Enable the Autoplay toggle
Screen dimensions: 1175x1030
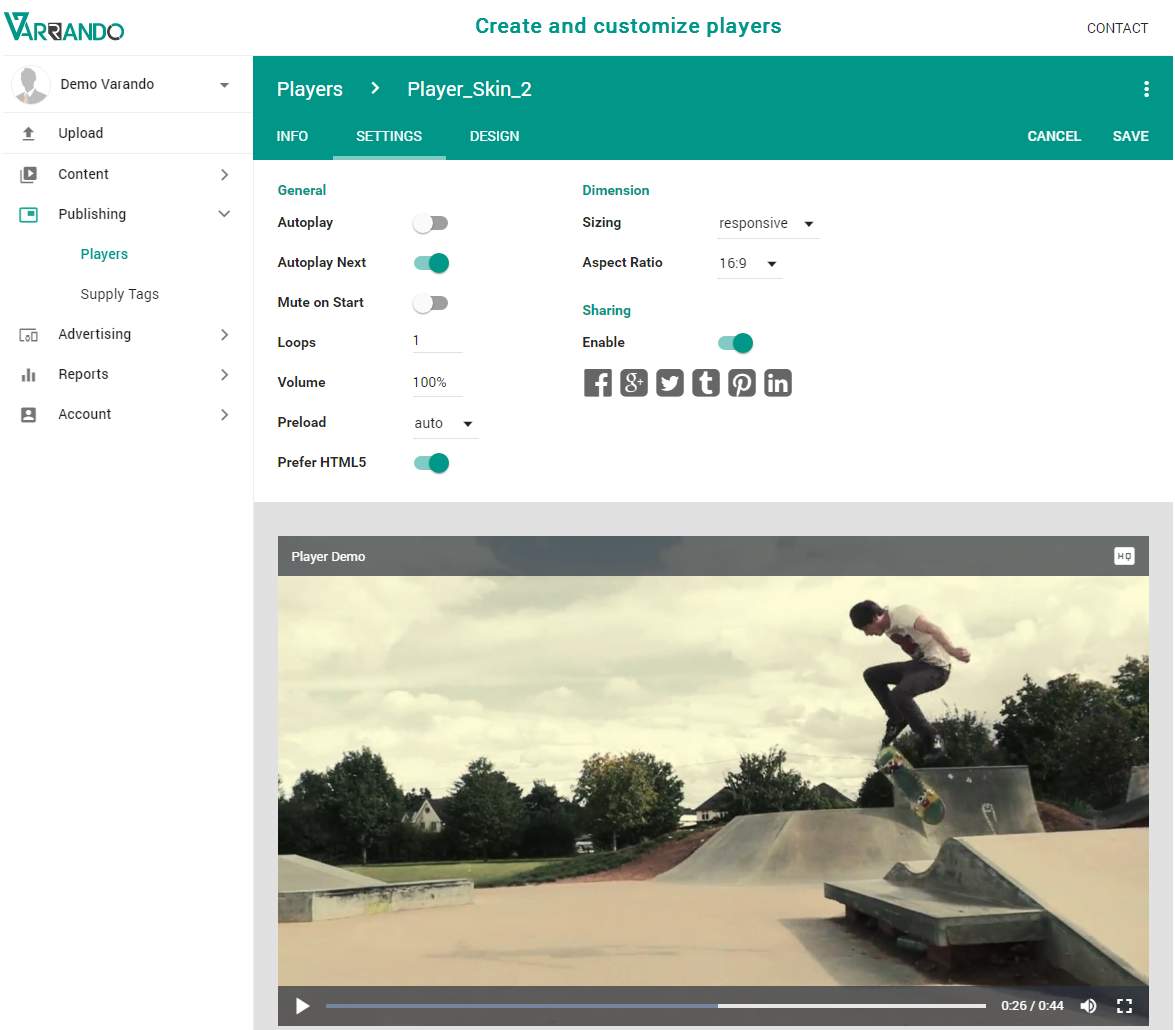click(x=430, y=222)
